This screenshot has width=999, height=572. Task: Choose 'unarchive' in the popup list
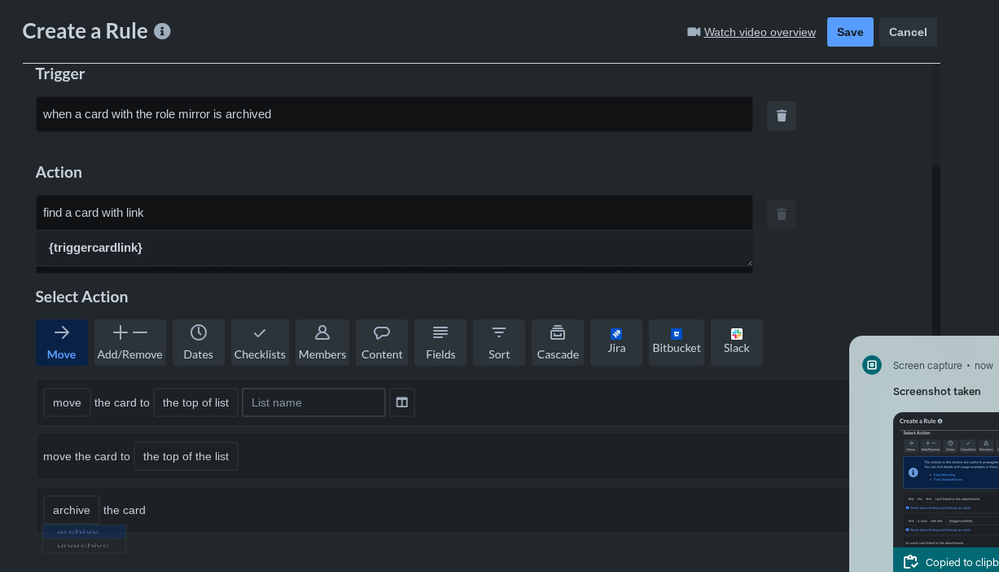pyautogui.click(x=84, y=545)
